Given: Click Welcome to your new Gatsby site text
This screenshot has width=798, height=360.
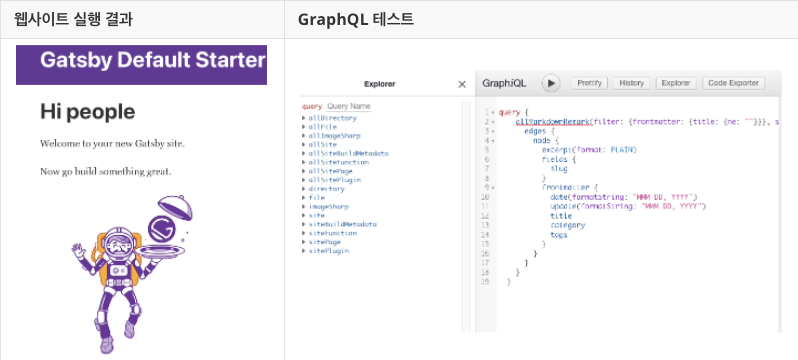Looking at the screenshot, I should coord(112,144).
